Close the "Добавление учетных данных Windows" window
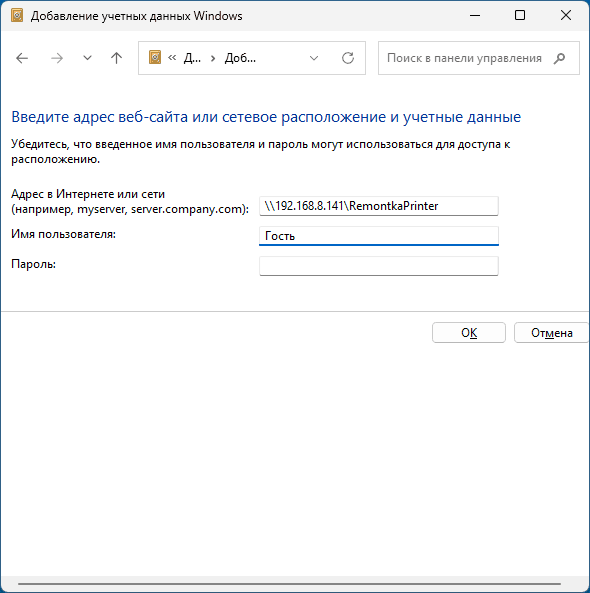590x593 pixels. 566,16
